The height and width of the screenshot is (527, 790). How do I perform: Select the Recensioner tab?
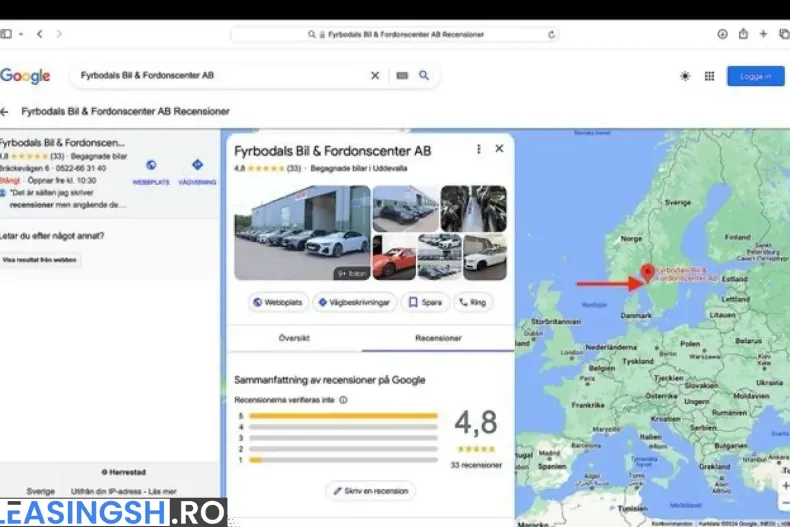click(x=438, y=338)
